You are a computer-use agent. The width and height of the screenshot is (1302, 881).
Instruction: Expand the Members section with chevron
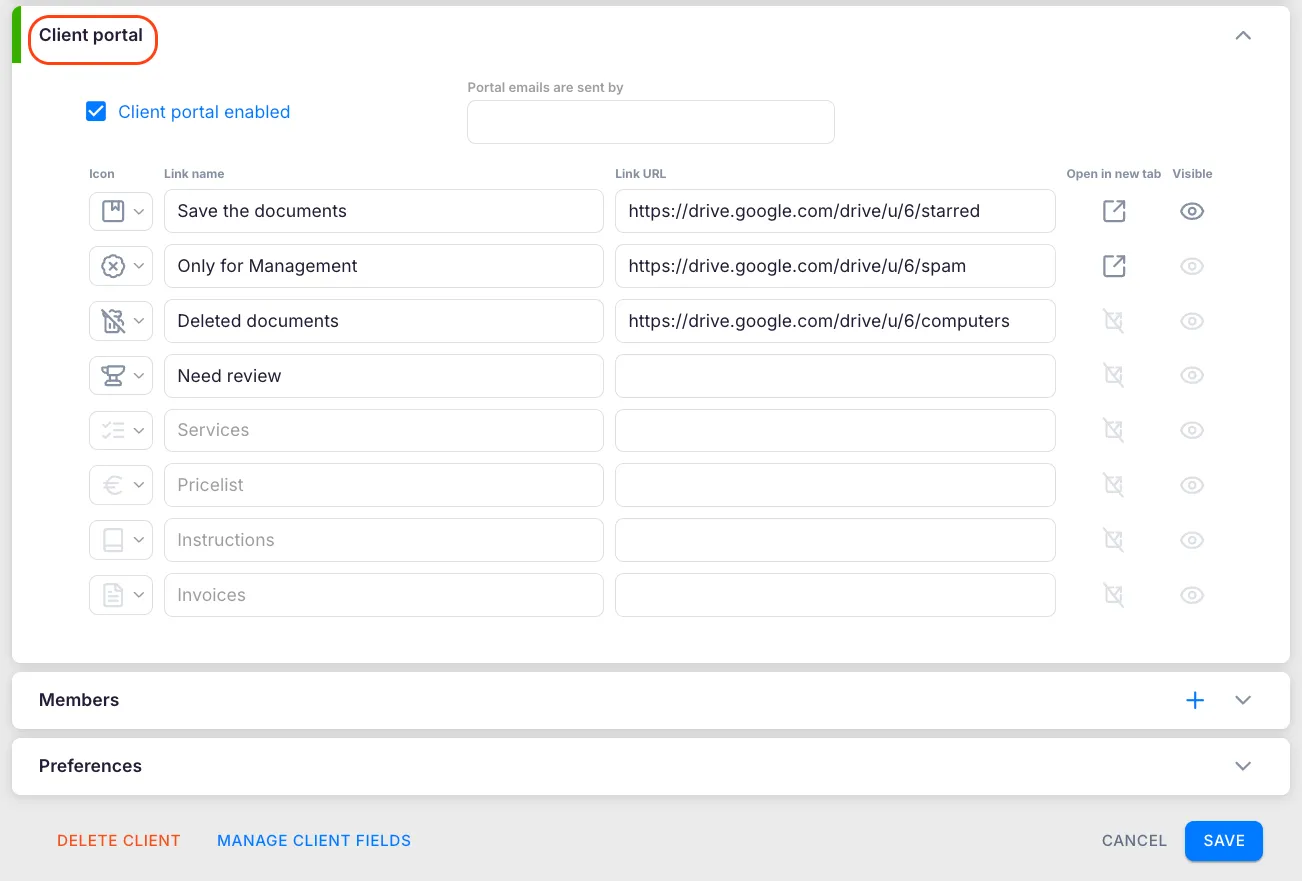click(1243, 700)
